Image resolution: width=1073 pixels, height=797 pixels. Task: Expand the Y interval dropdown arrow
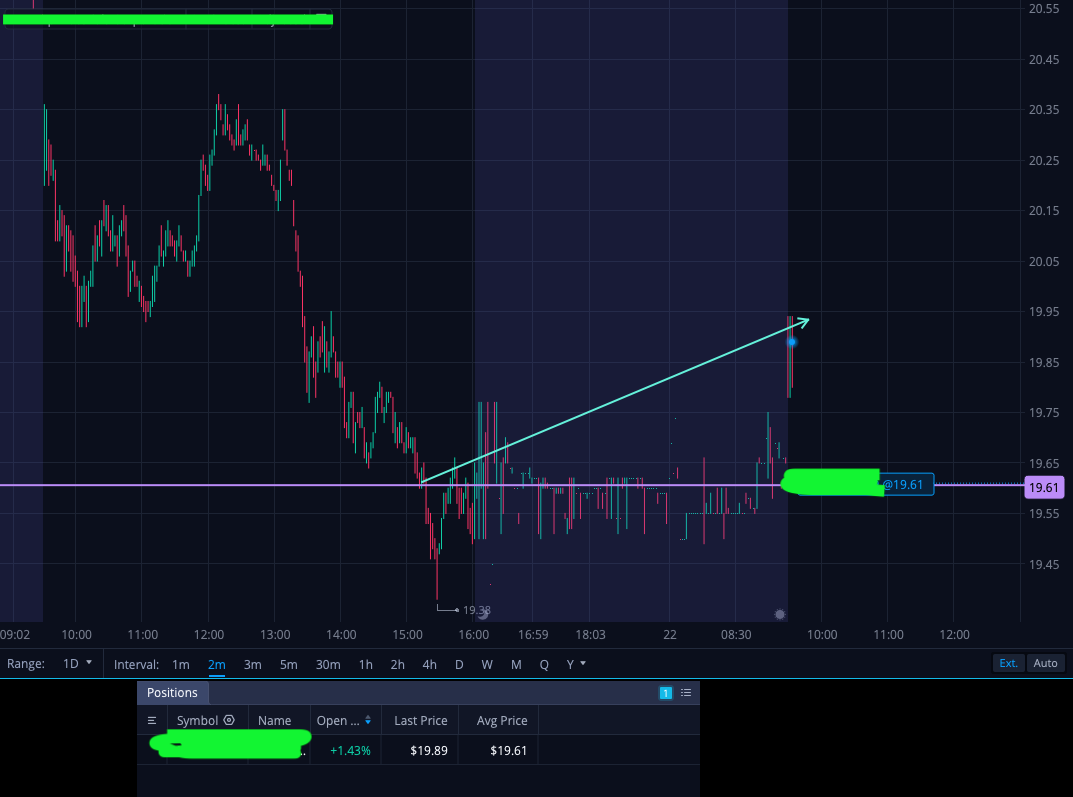[583, 664]
